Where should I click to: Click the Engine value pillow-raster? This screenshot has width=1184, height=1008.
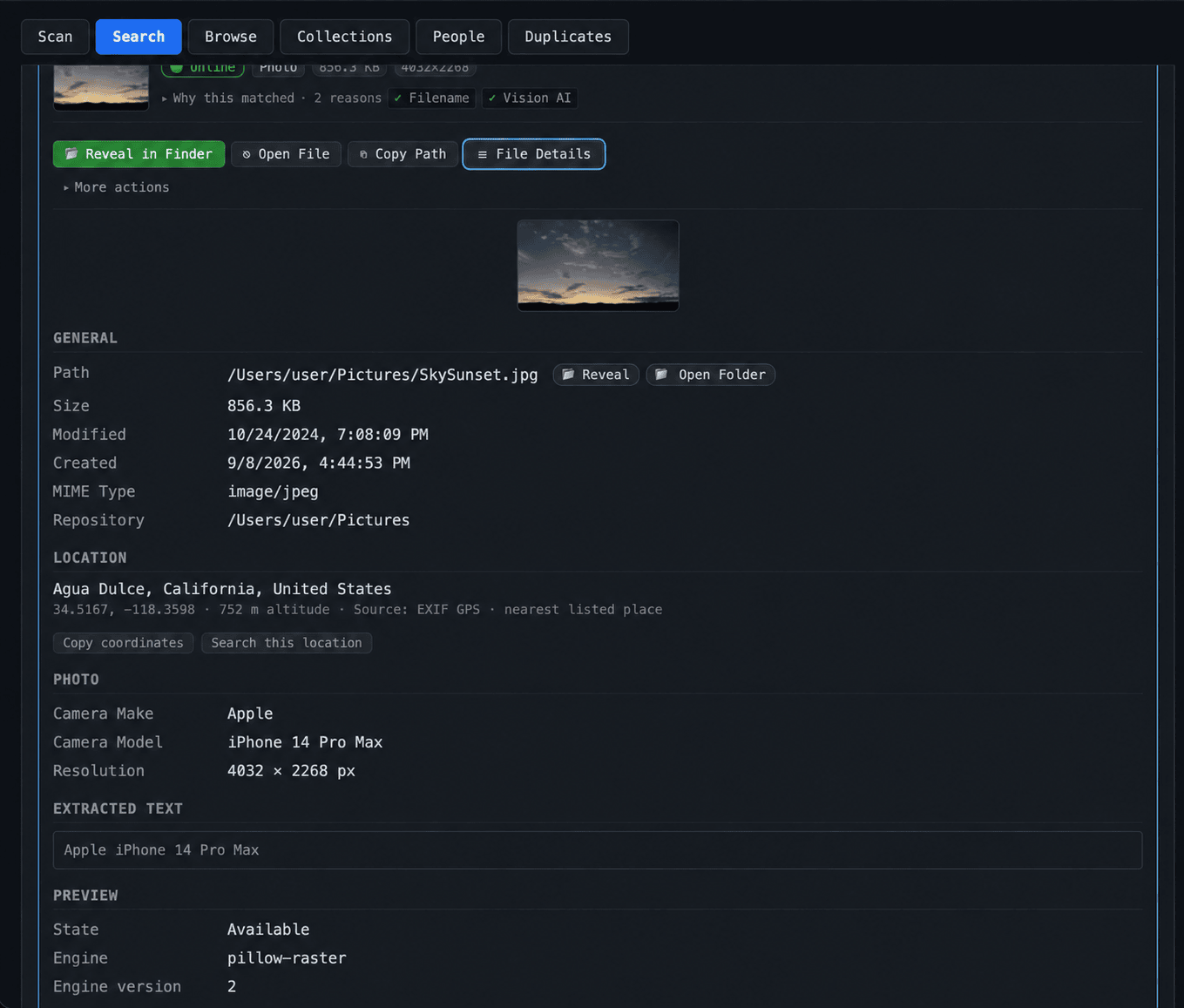(287, 958)
